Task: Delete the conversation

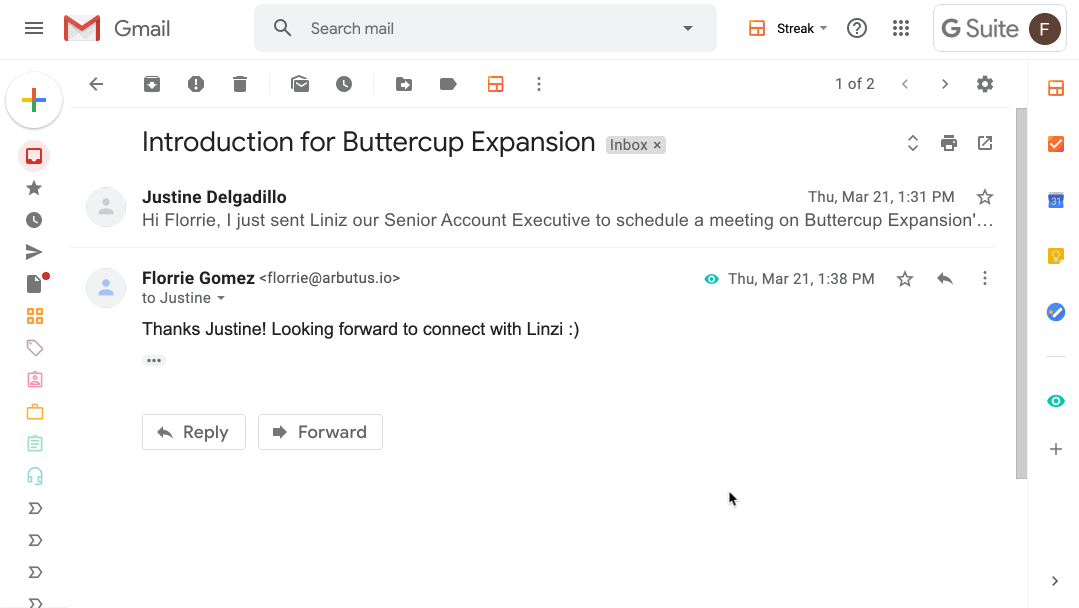Action: (x=240, y=84)
